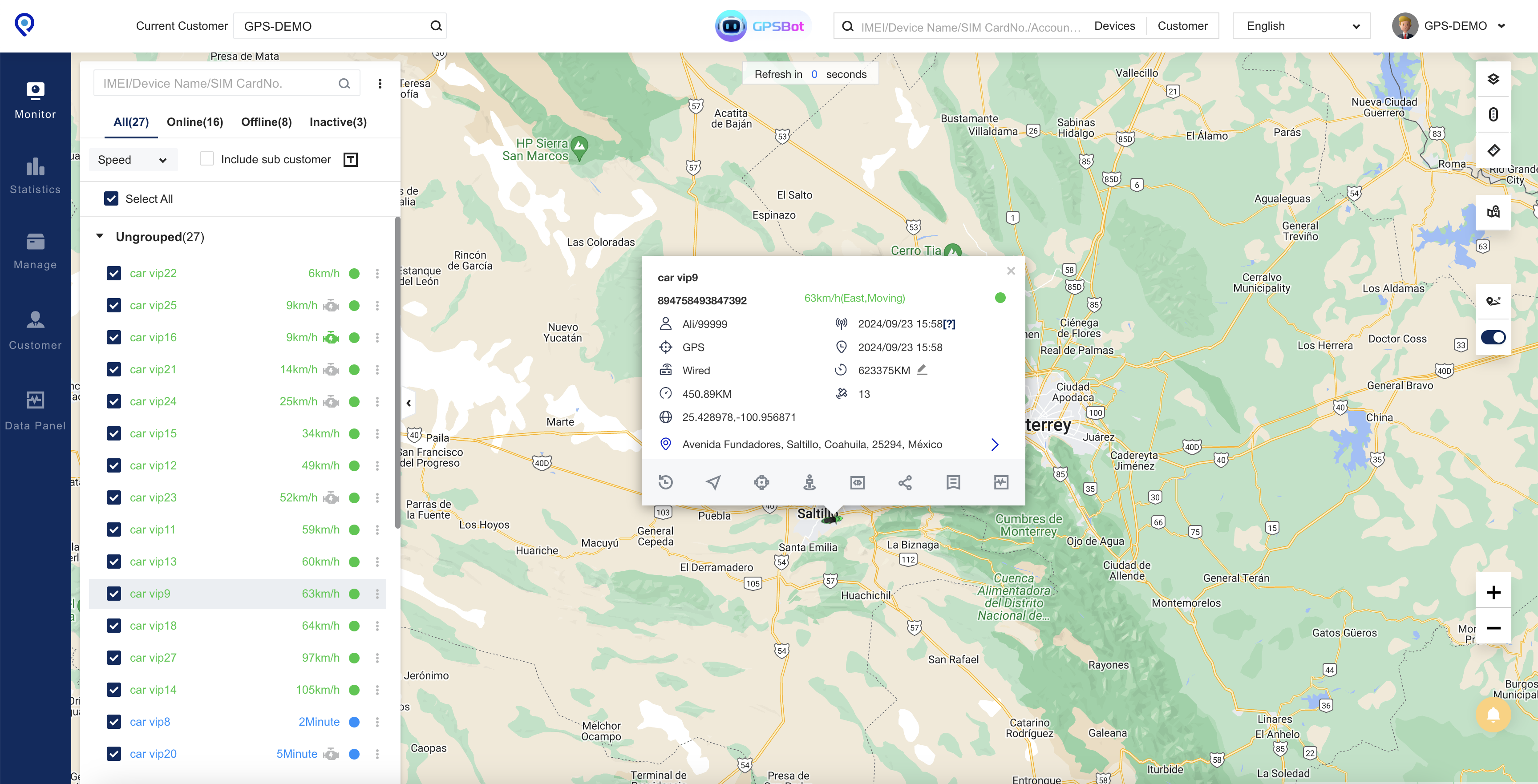1538x784 pixels.
Task: Open the Statistics sidebar section
Action: tap(35, 176)
